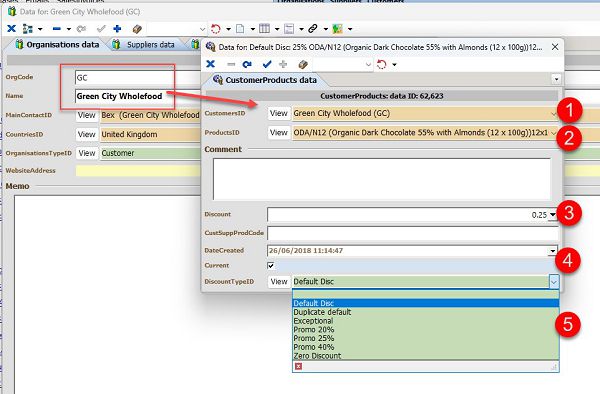Choose Promo 40% from discount type list
Image resolution: width=600 pixels, height=394 pixels.
(x=426, y=347)
